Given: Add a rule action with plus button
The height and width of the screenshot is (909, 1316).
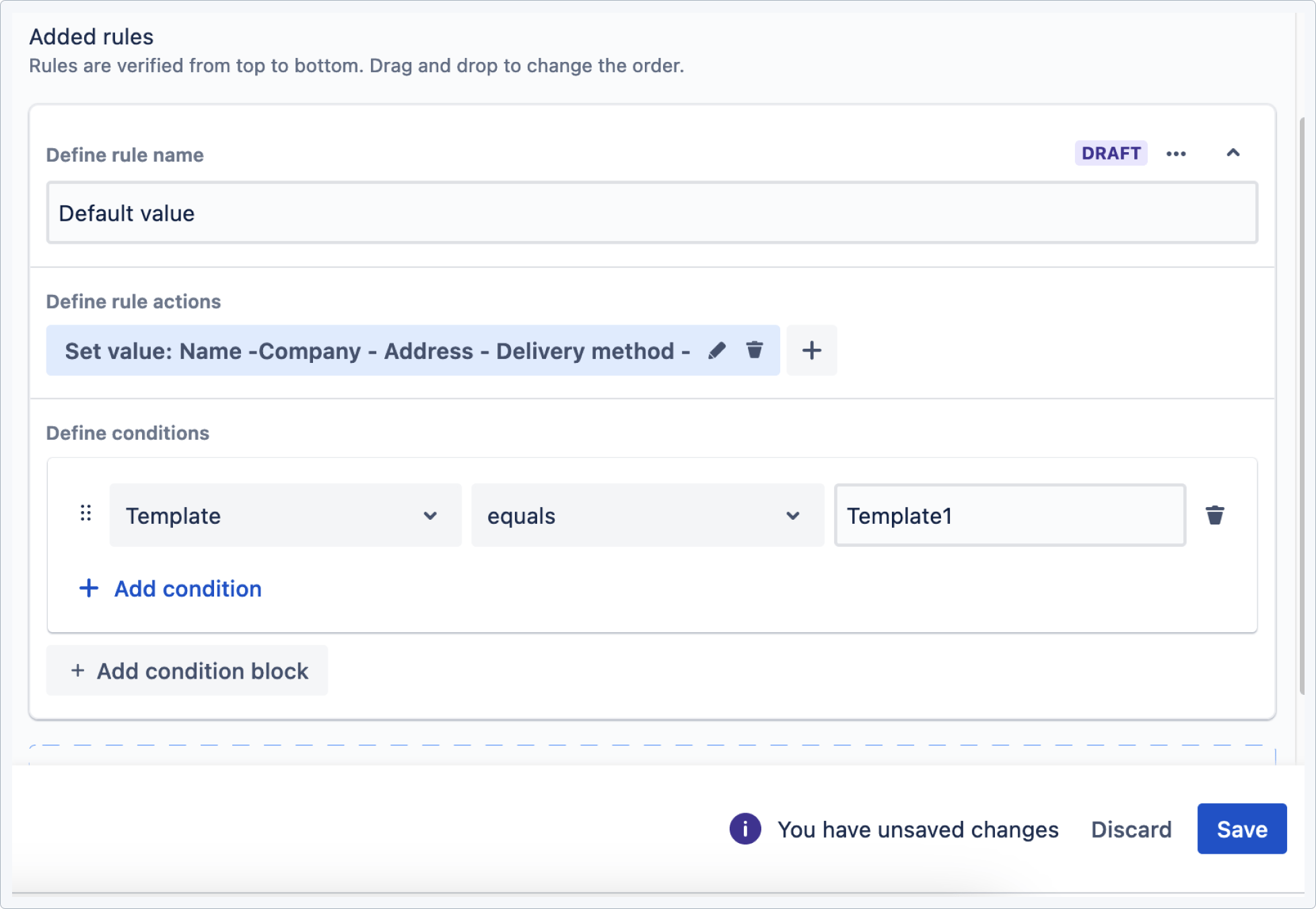Looking at the screenshot, I should [811, 350].
